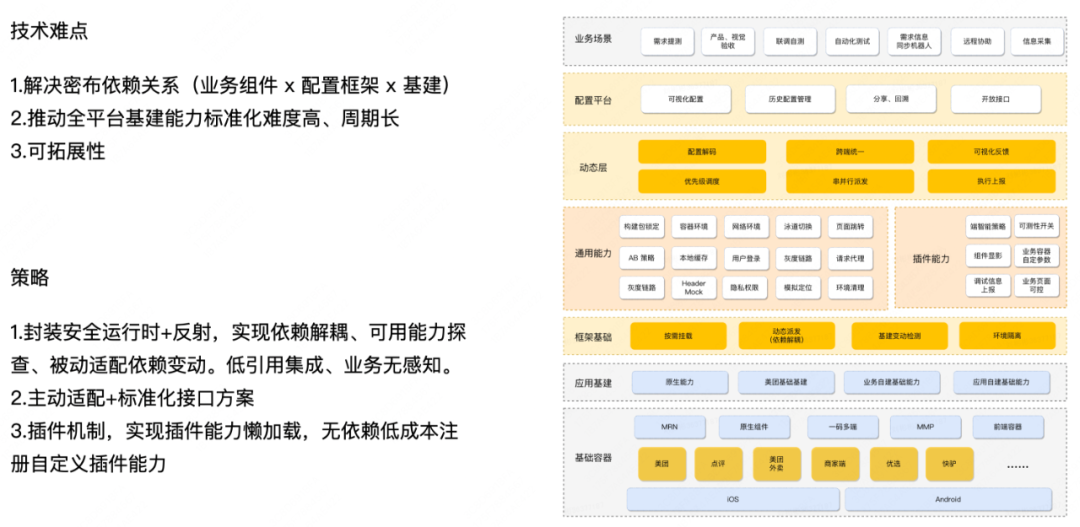Viewport: 1080px width, 527px height.
Task: Select the 2.主动适配+标准化接口方案 line
Action: pyautogui.click(x=132, y=398)
